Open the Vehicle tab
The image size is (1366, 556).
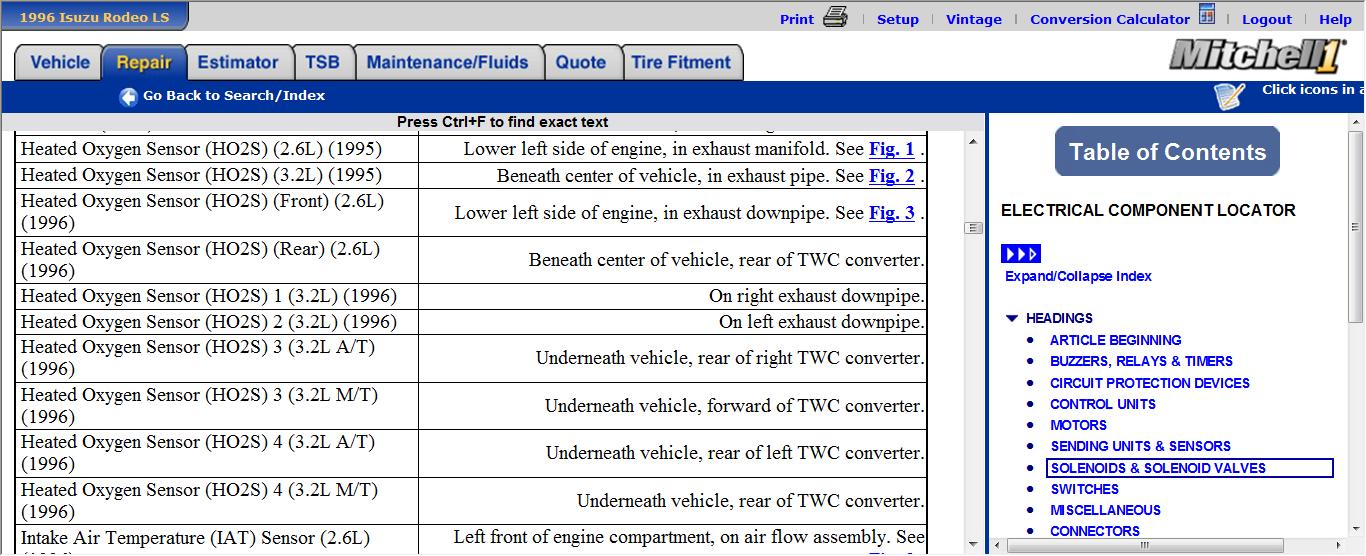coord(60,62)
